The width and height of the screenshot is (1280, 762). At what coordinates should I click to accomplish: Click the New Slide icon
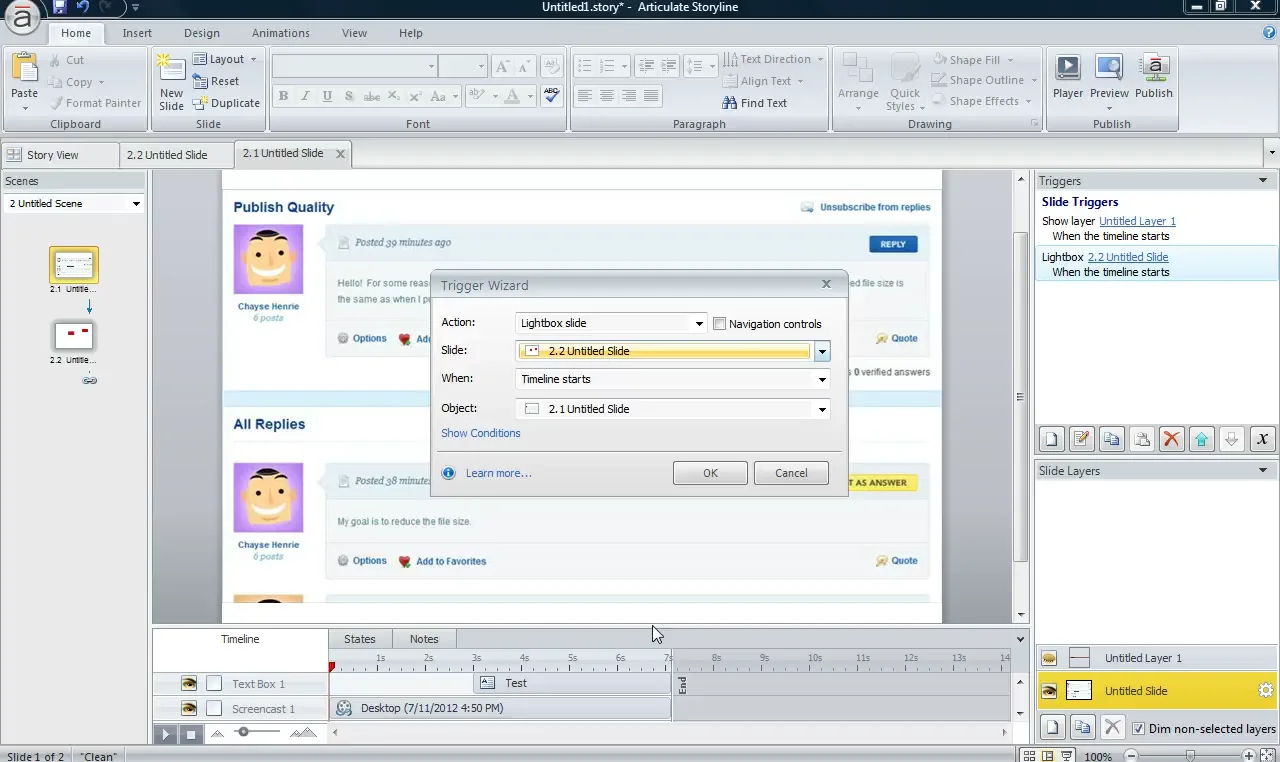[x=171, y=80]
